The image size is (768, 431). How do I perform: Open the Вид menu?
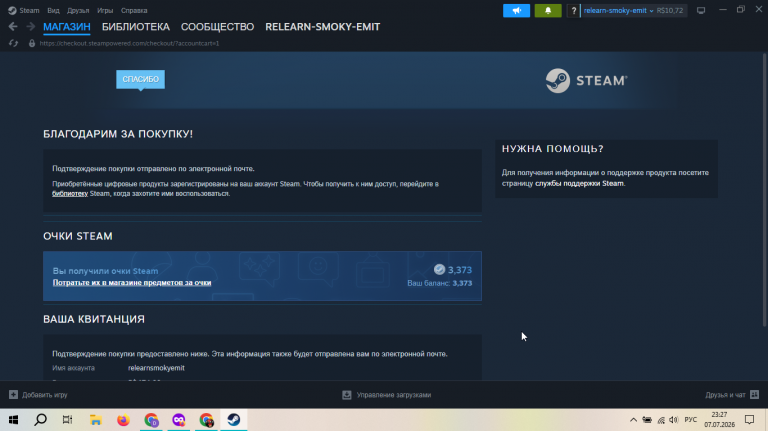(53, 10)
